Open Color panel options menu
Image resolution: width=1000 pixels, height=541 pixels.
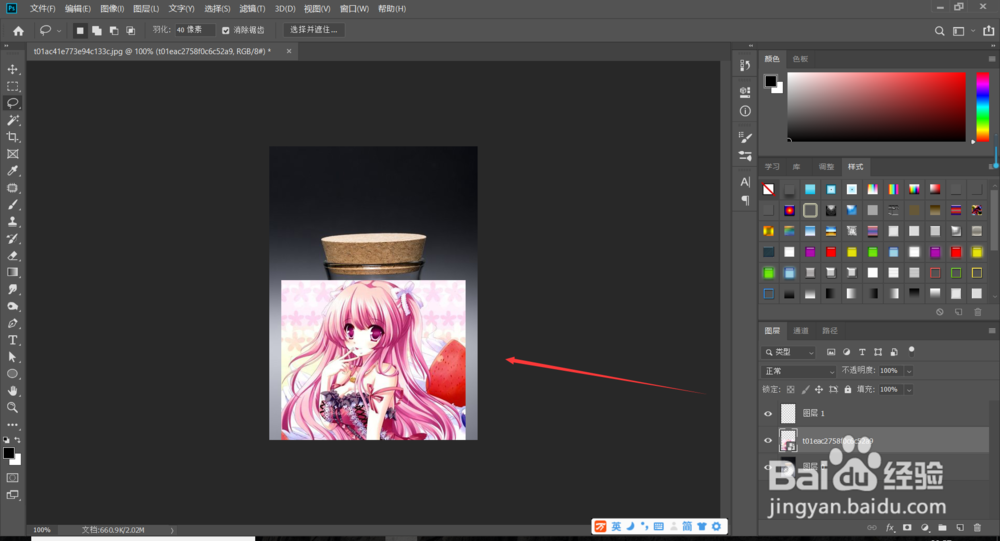coord(992,59)
